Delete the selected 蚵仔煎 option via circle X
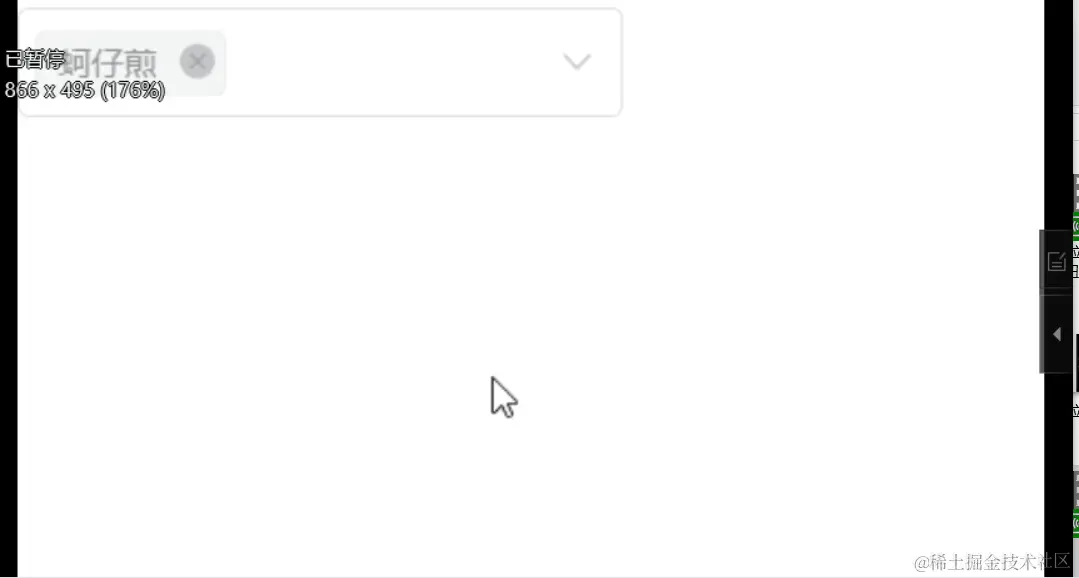This screenshot has height=578, width=1079. [197, 62]
